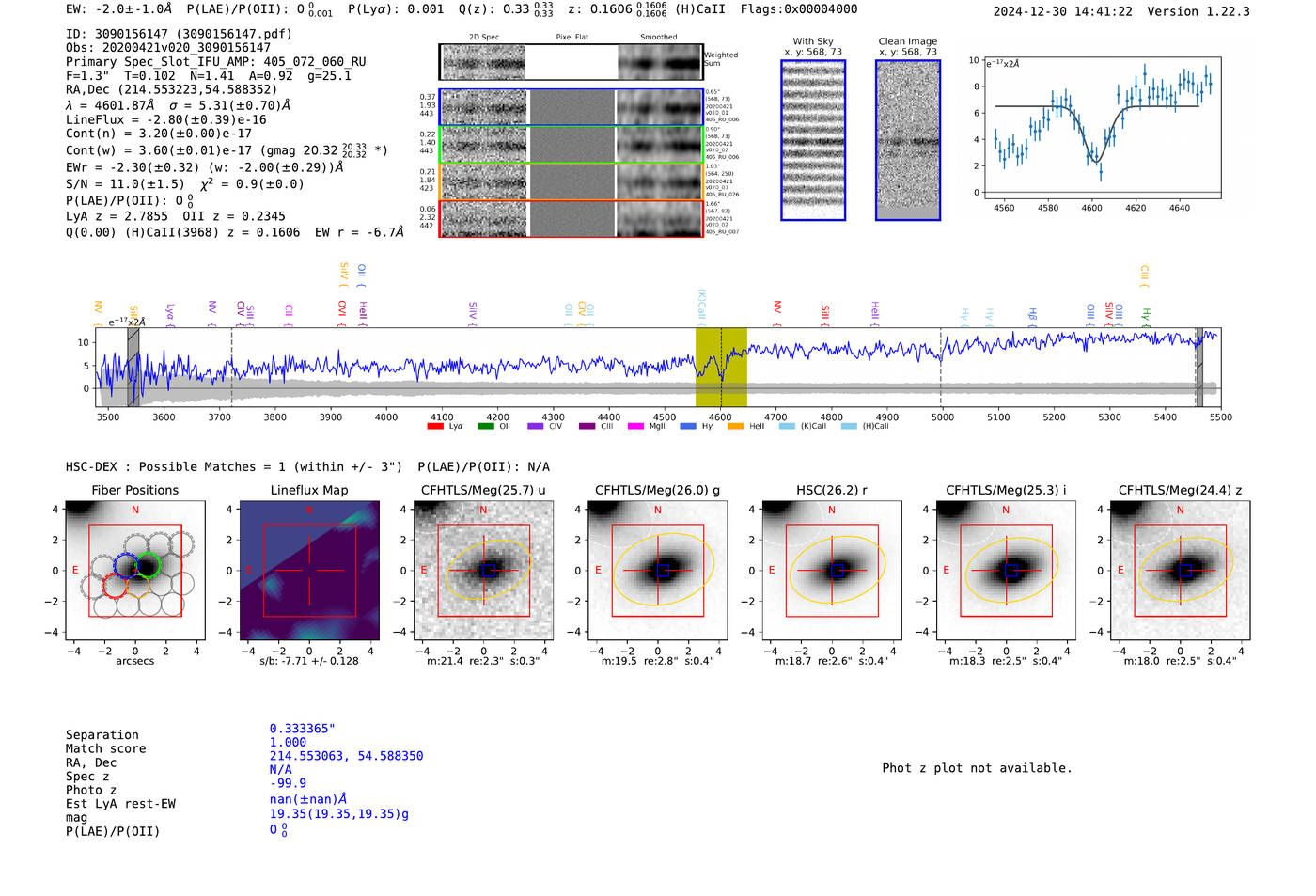Click the m:18.7 re:2.6" caption under HSC r
The image size is (1316, 896).
(832, 661)
